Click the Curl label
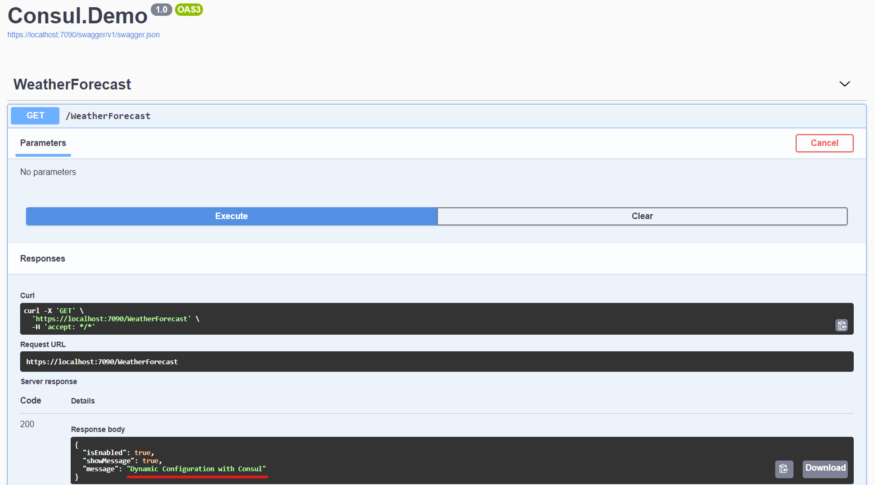875x485 pixels. [27, 295]
